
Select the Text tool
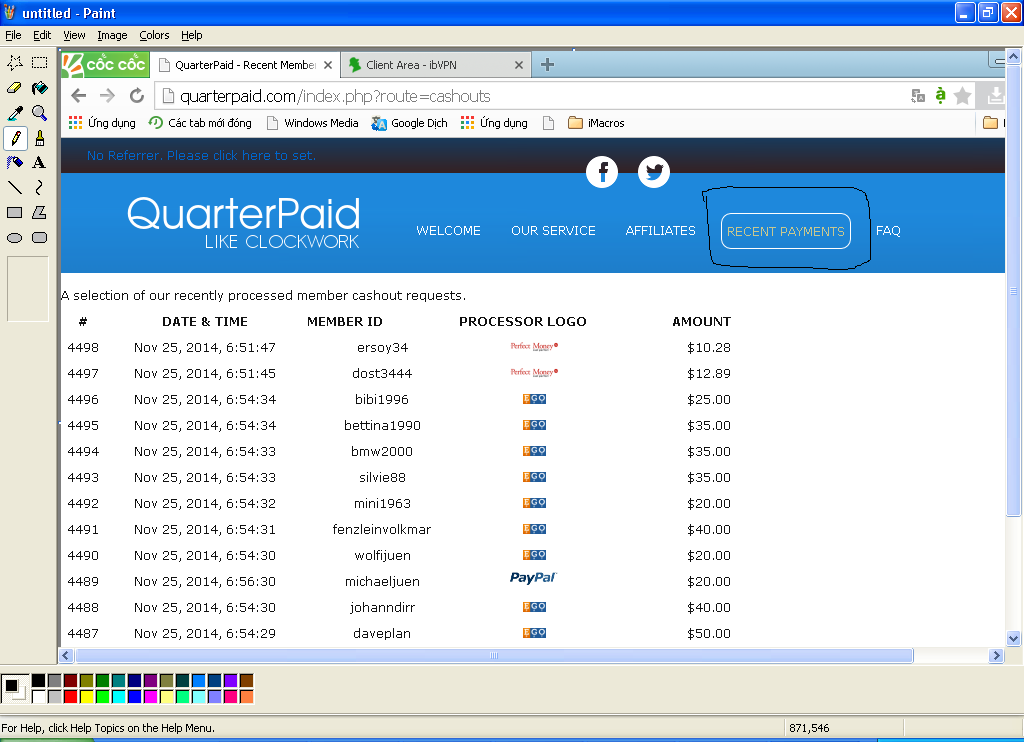(39, 162)
